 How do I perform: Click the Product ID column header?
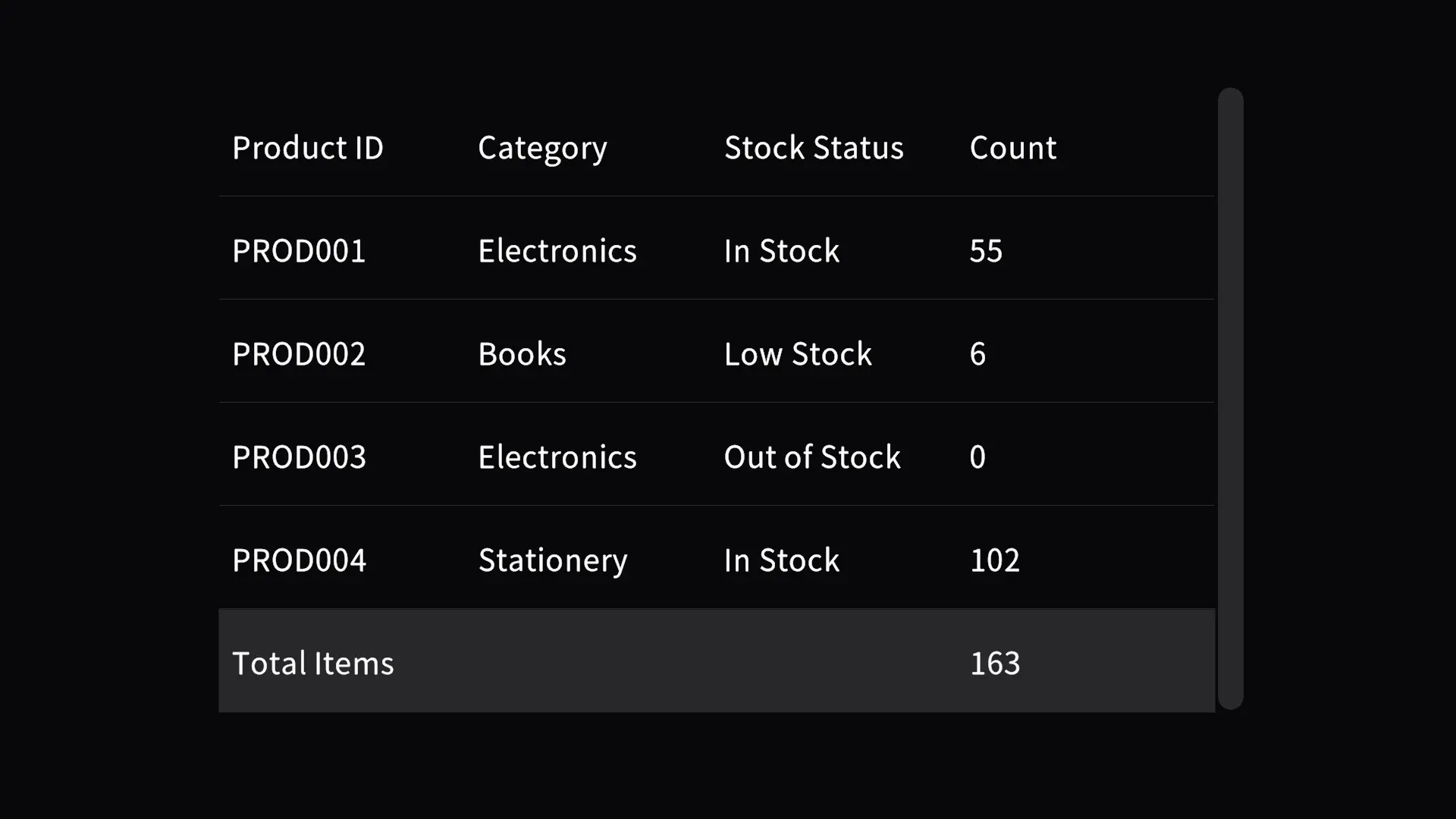(308, 147)
